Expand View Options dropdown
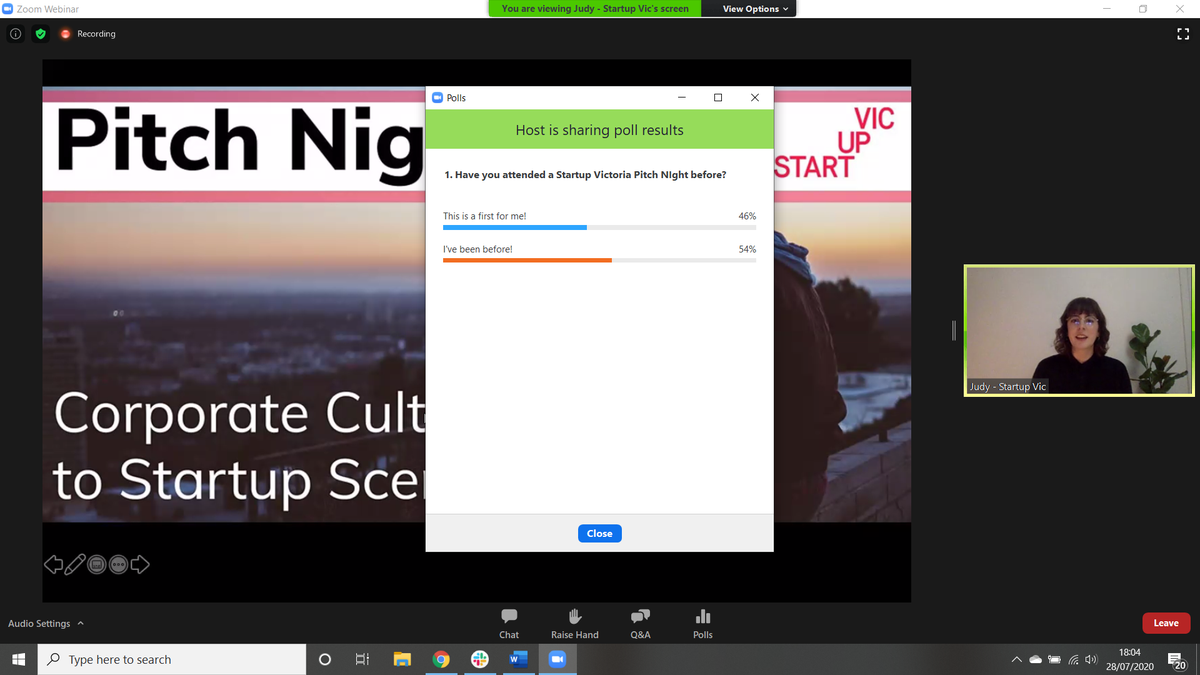Screen dimensions: 1200x675 point(755,9)
